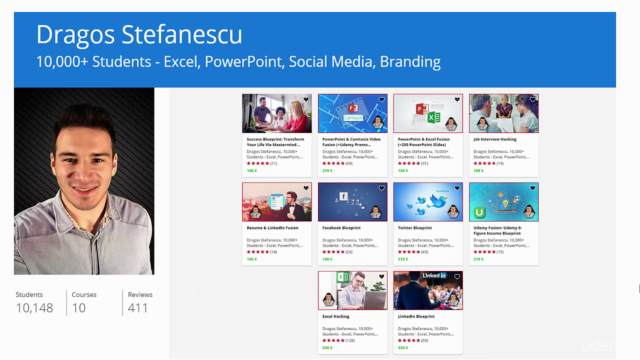Open Excel Hacking course thumbnail
640x360 pixels.
click(353, 290)
